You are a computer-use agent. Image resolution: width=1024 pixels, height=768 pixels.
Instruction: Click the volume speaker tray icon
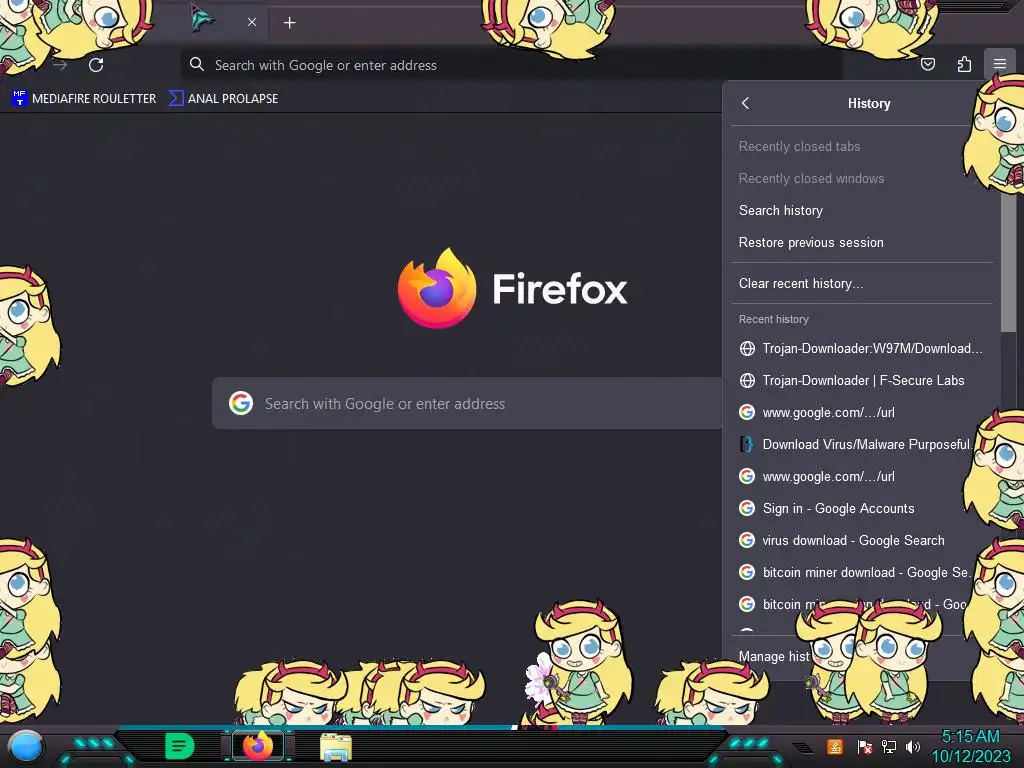(x=913, y=746)
